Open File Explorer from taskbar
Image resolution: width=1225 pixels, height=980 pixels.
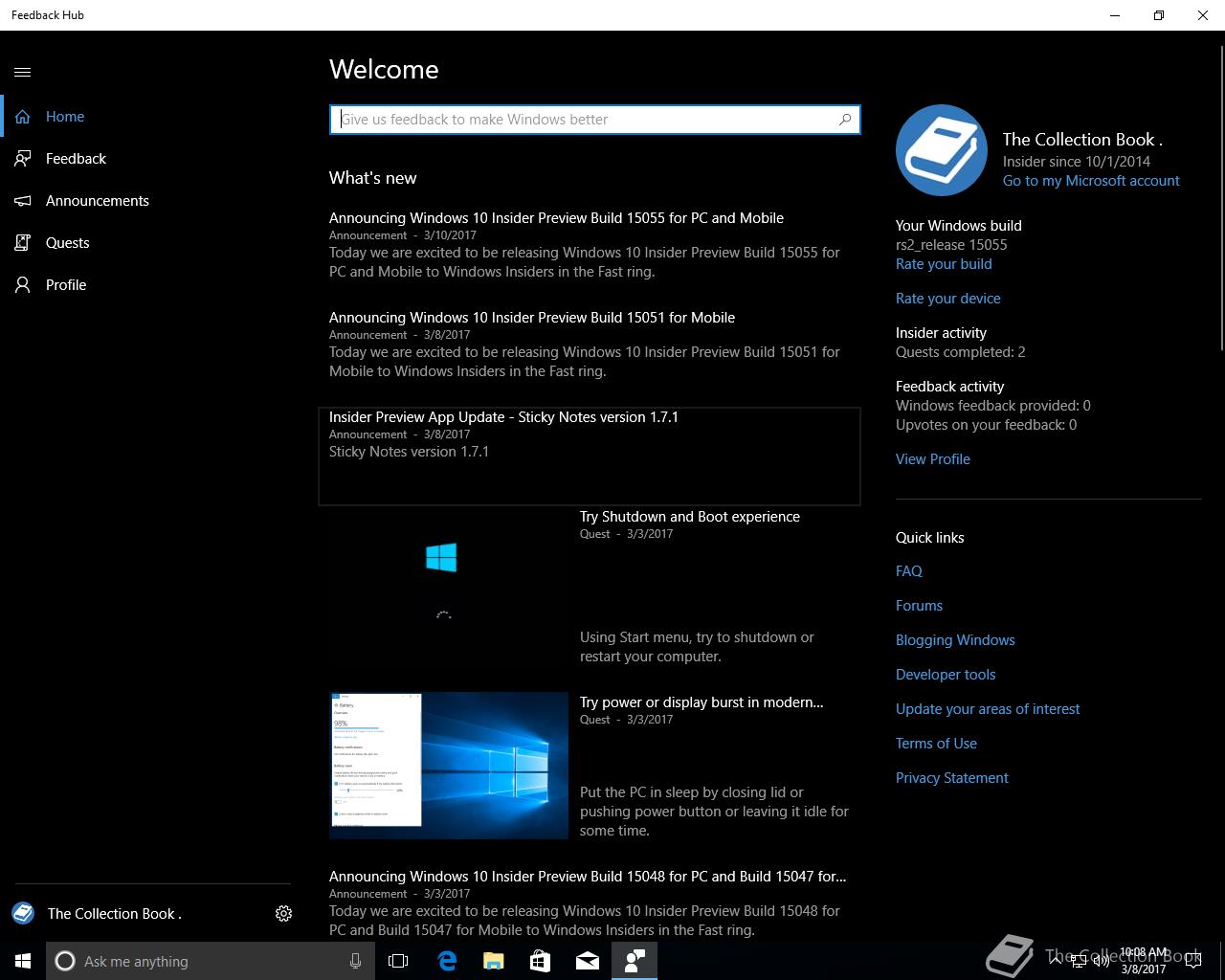pyautogui.click(x=493, y=961)
